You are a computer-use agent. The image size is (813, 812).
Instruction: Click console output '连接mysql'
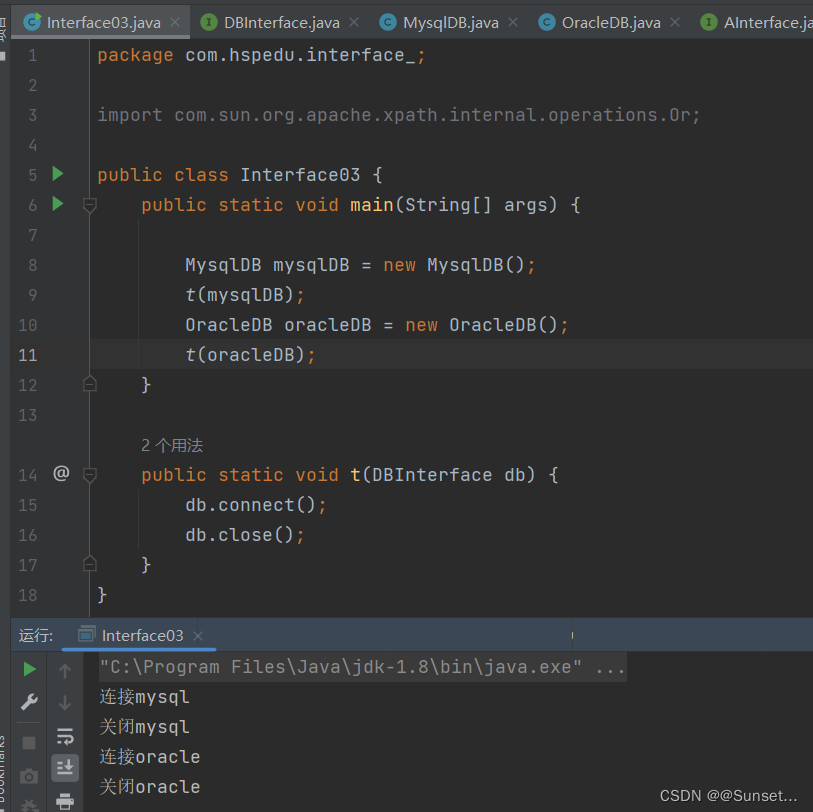pos(144,697)
